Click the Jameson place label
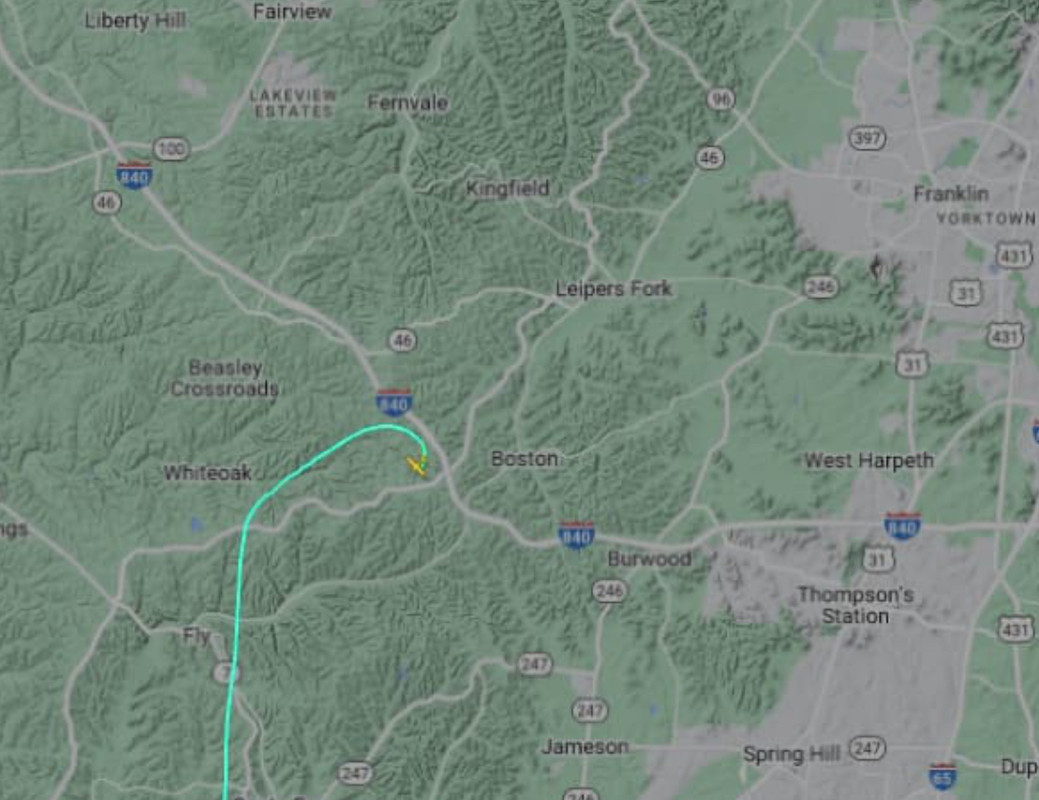The width and height of the screenshot is (1039, 800). (585, 747)
